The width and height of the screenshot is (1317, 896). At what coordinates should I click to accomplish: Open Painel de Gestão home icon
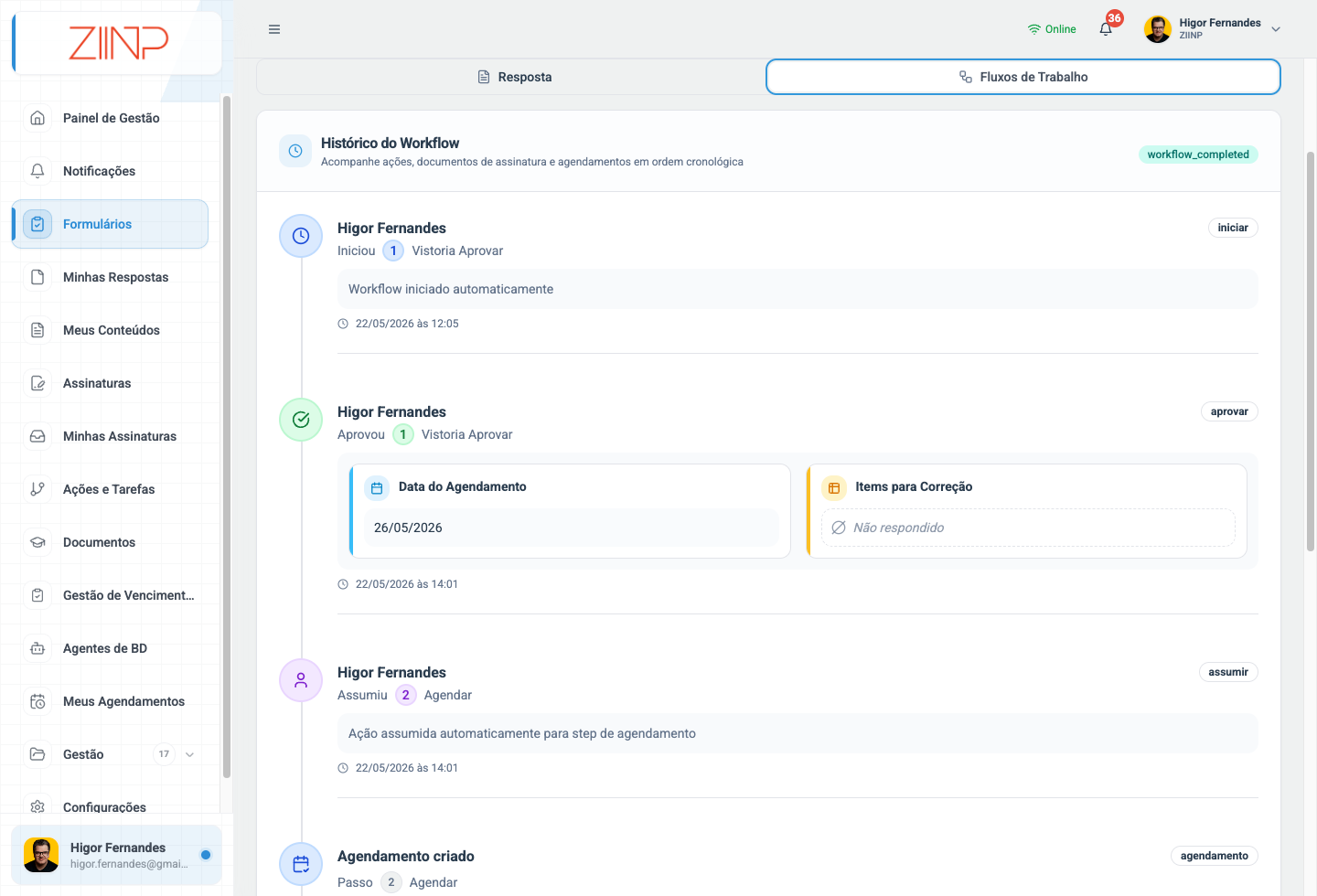click(x=37, y=118)
